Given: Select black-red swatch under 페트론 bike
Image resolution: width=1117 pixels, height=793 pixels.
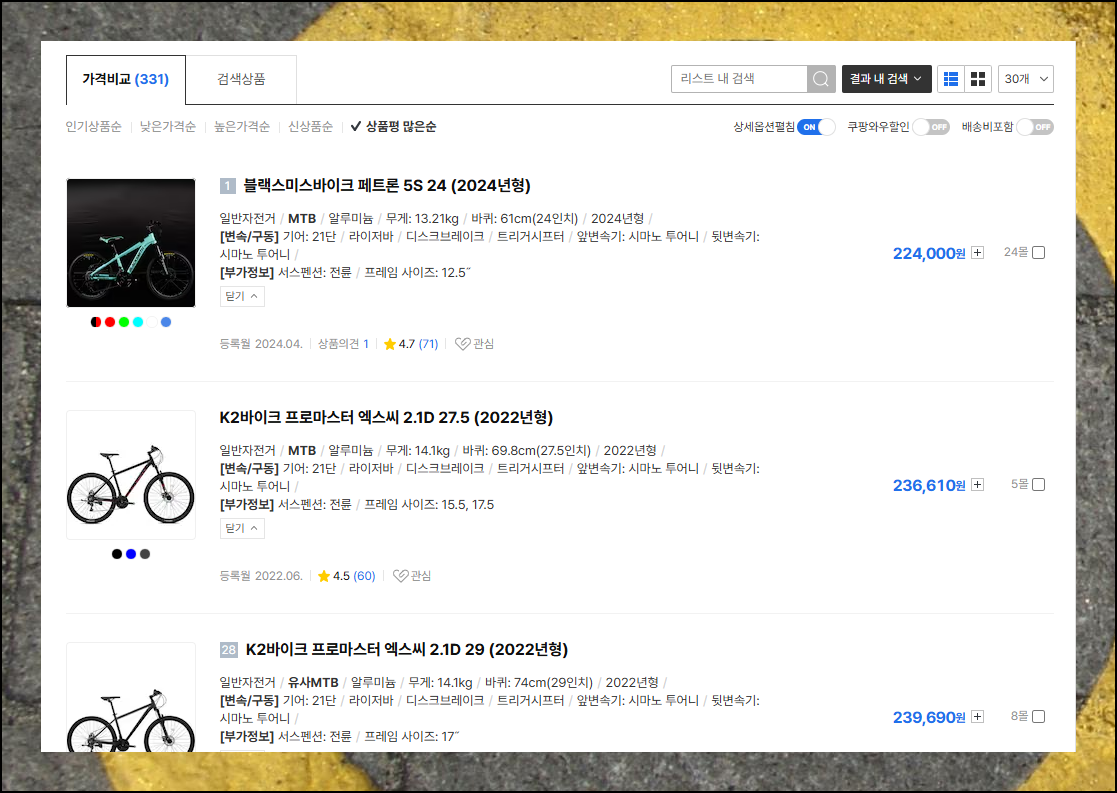Looking at the screenshot, I should (x=95, y=322).
